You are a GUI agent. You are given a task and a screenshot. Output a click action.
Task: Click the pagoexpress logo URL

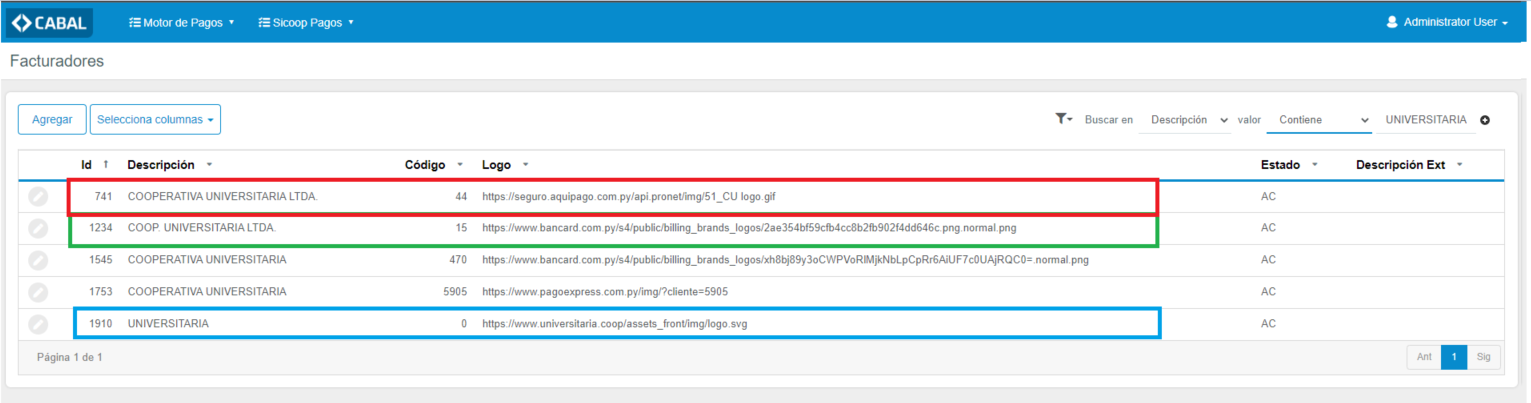click(x=605, y=292)
